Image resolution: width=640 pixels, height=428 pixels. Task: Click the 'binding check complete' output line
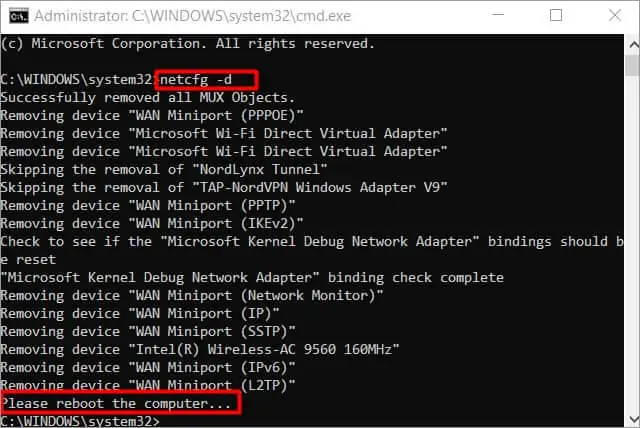[x=252, y=277]
